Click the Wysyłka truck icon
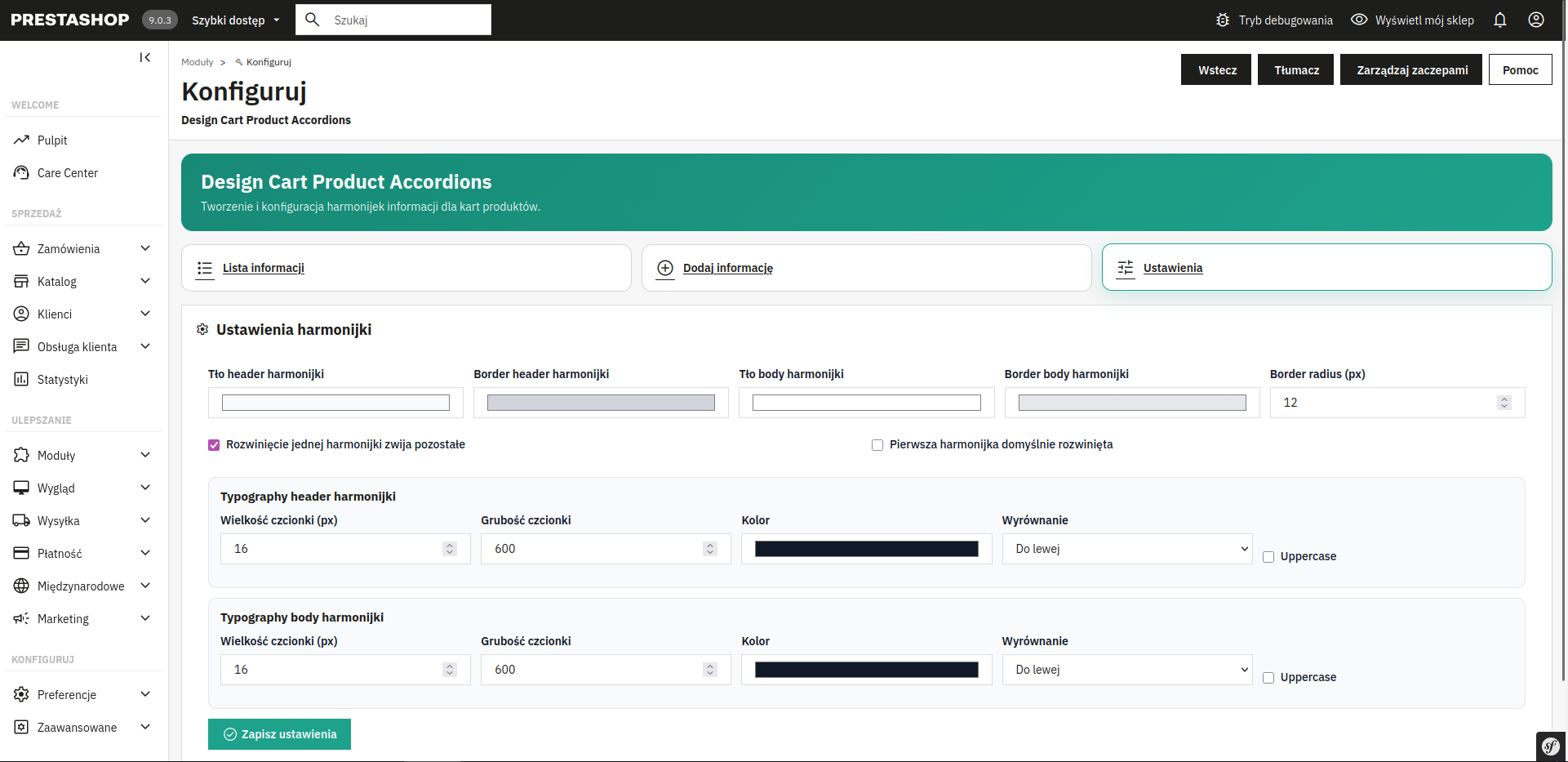 tap(21, 520)
